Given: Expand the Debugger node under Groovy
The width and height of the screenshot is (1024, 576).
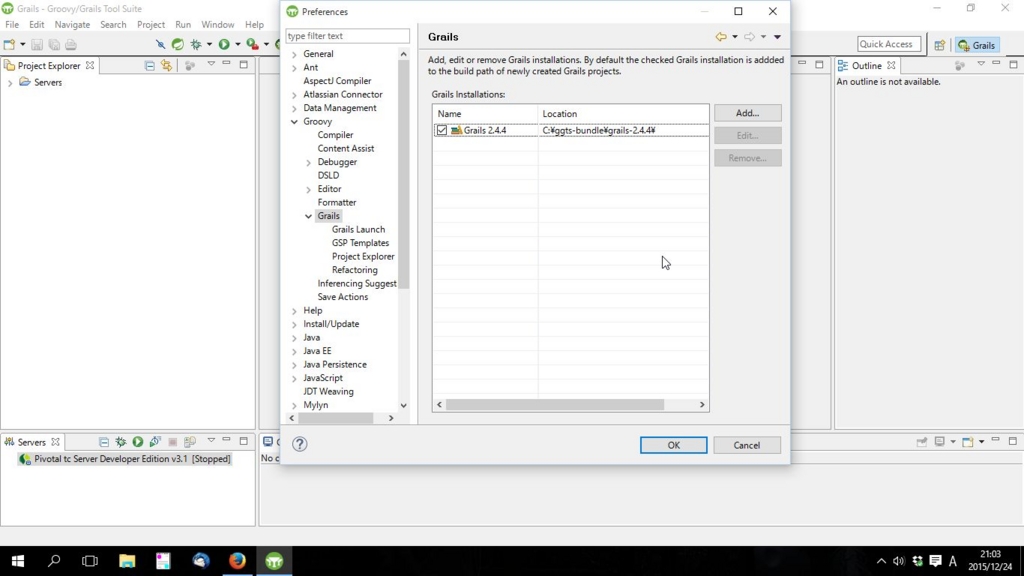Looking at the screenshot, I should pos(308,162).
